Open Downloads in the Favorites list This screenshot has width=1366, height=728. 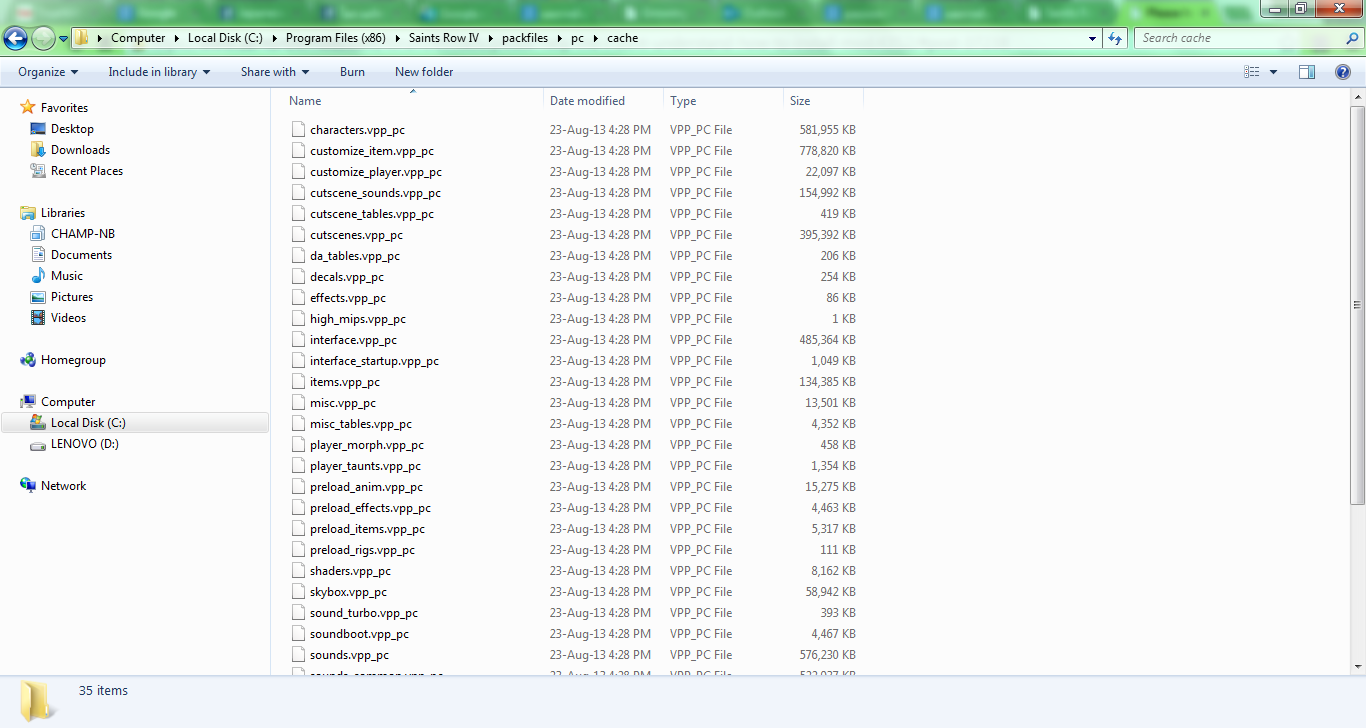click(x=80, y=150)
